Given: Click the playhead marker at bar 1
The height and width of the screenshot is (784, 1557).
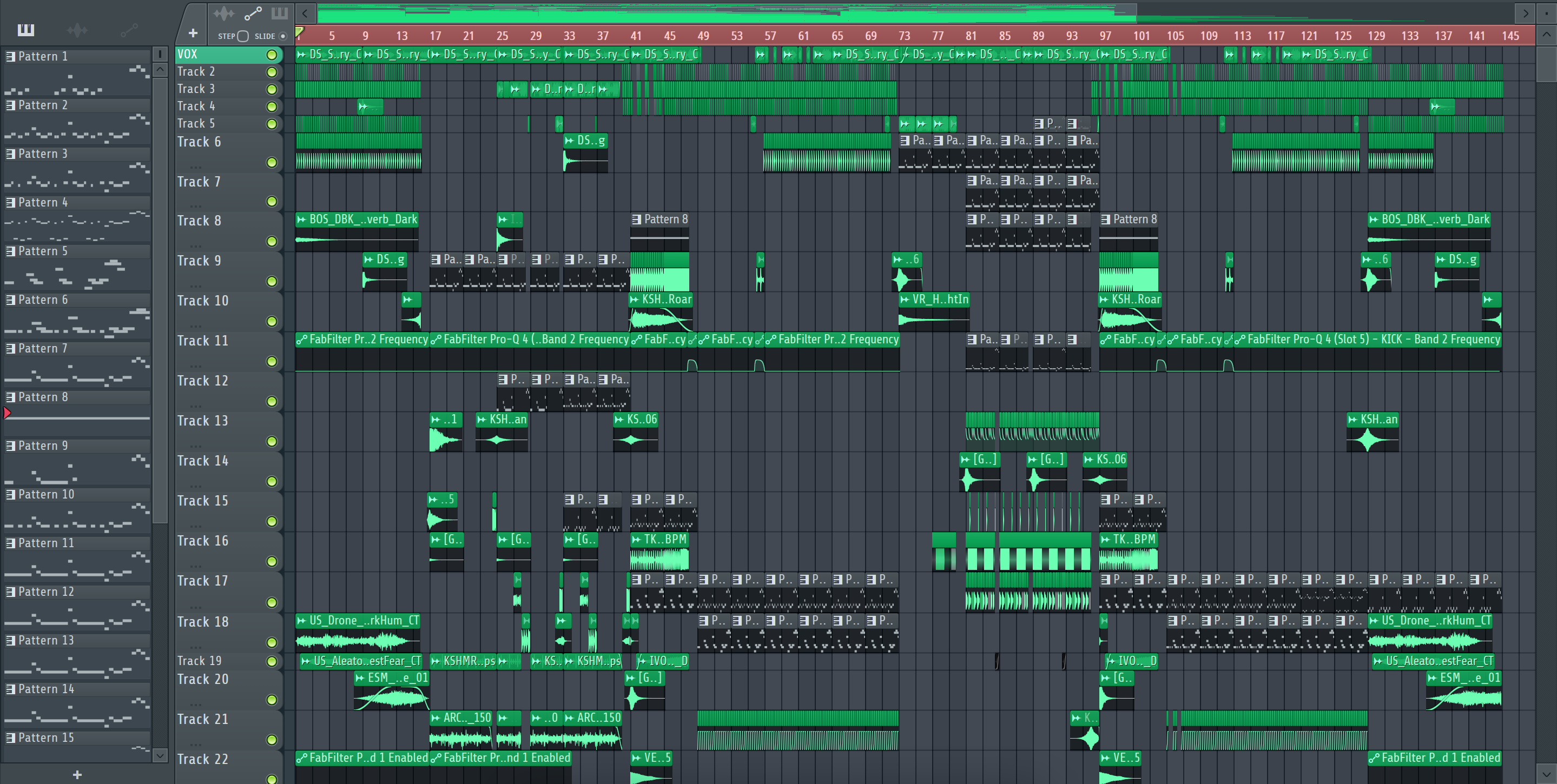Looking at the screenshot, I should [x=300, y=33].
